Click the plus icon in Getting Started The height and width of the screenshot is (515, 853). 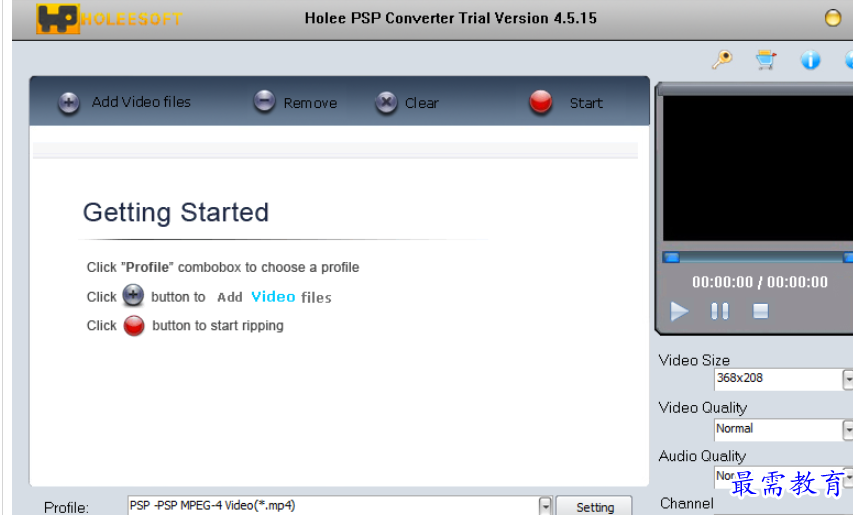tap(133, 295)
